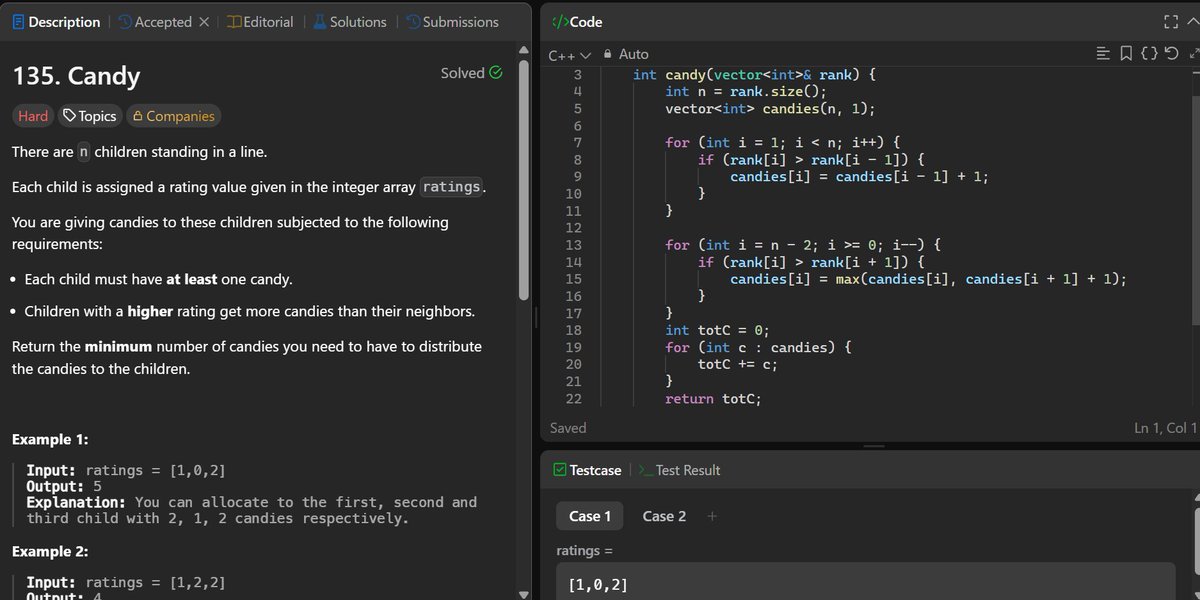1200x600 pixels.
Task: Open the Testcase tab
Action: (587, 470)
